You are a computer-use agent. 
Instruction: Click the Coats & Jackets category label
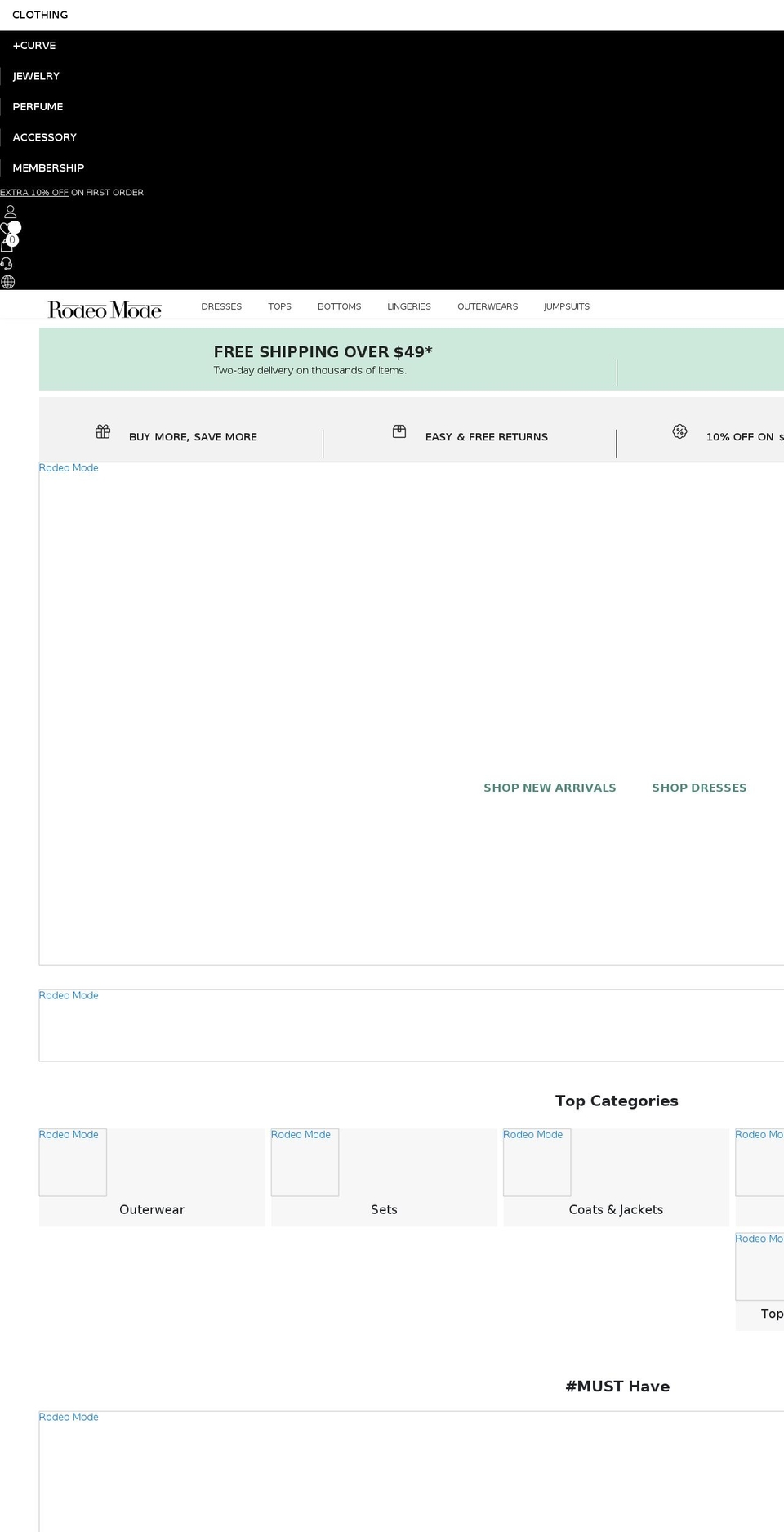click(616, 1210)
